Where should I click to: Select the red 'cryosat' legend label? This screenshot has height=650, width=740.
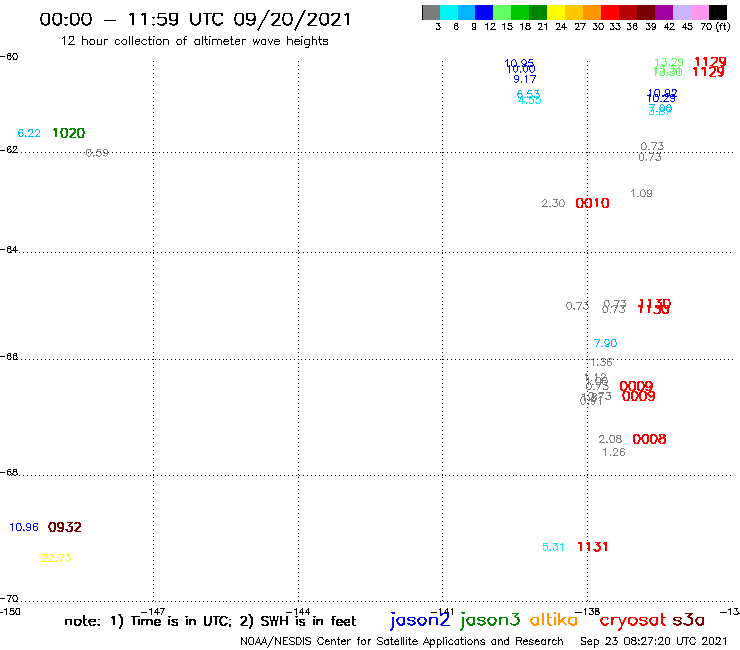click(x=633, y=620)
